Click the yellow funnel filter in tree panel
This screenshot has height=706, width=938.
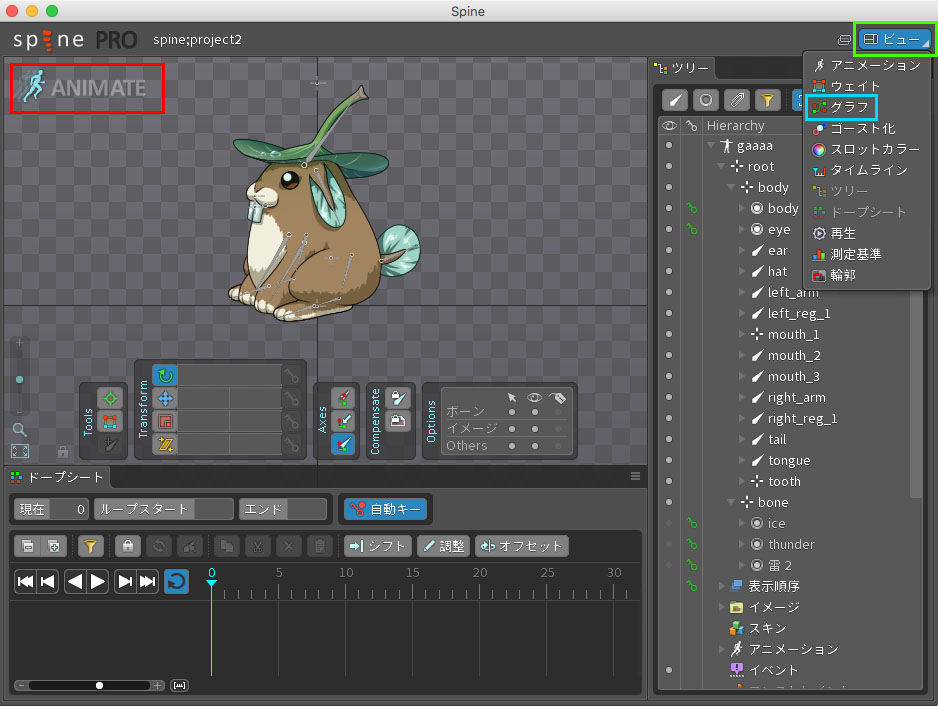[x=768, y=100]
